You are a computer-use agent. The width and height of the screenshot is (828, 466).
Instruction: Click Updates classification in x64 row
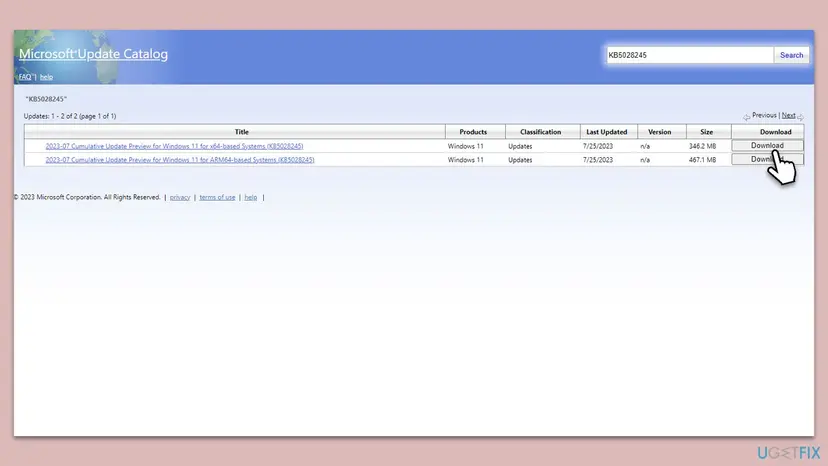(520, 146)
